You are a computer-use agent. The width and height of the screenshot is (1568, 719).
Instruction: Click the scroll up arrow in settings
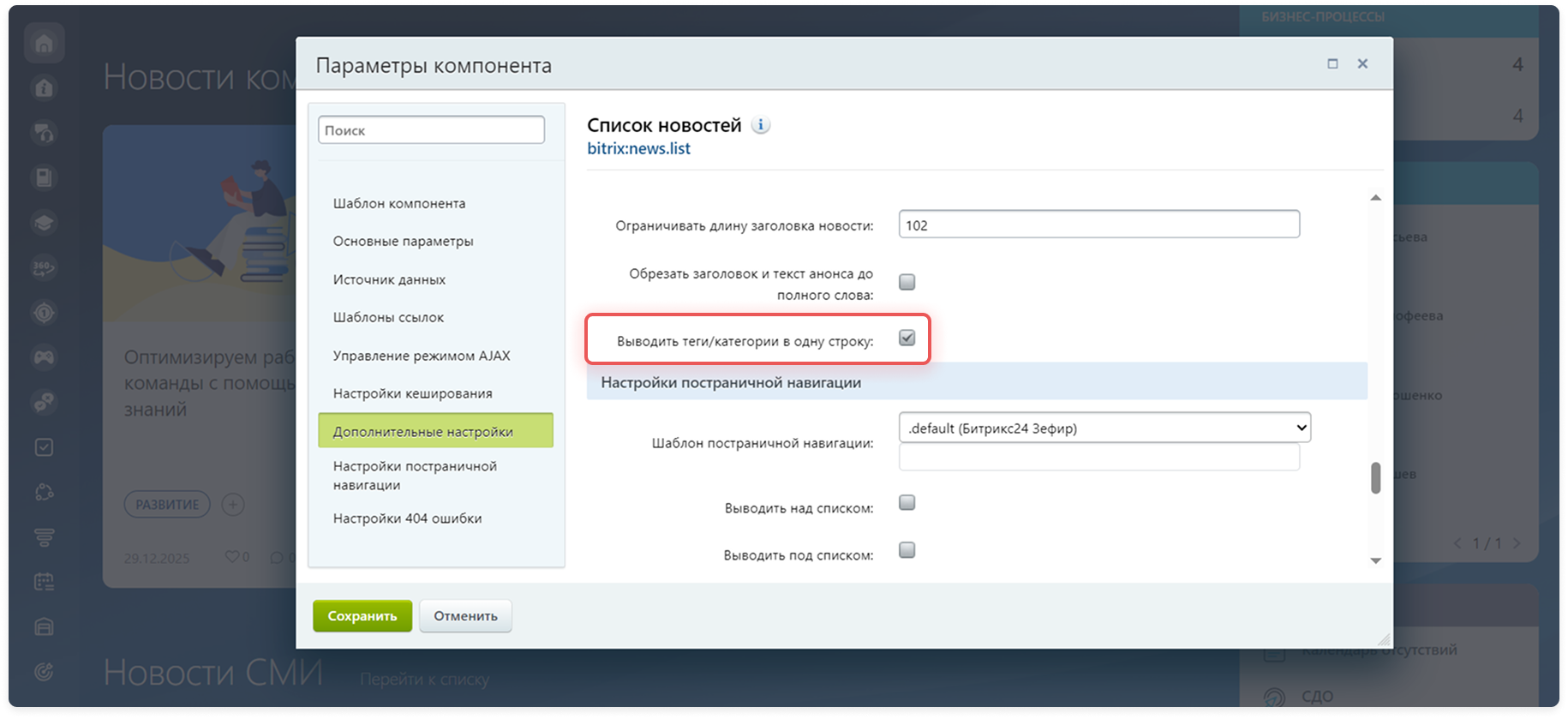coord(1375,198)
